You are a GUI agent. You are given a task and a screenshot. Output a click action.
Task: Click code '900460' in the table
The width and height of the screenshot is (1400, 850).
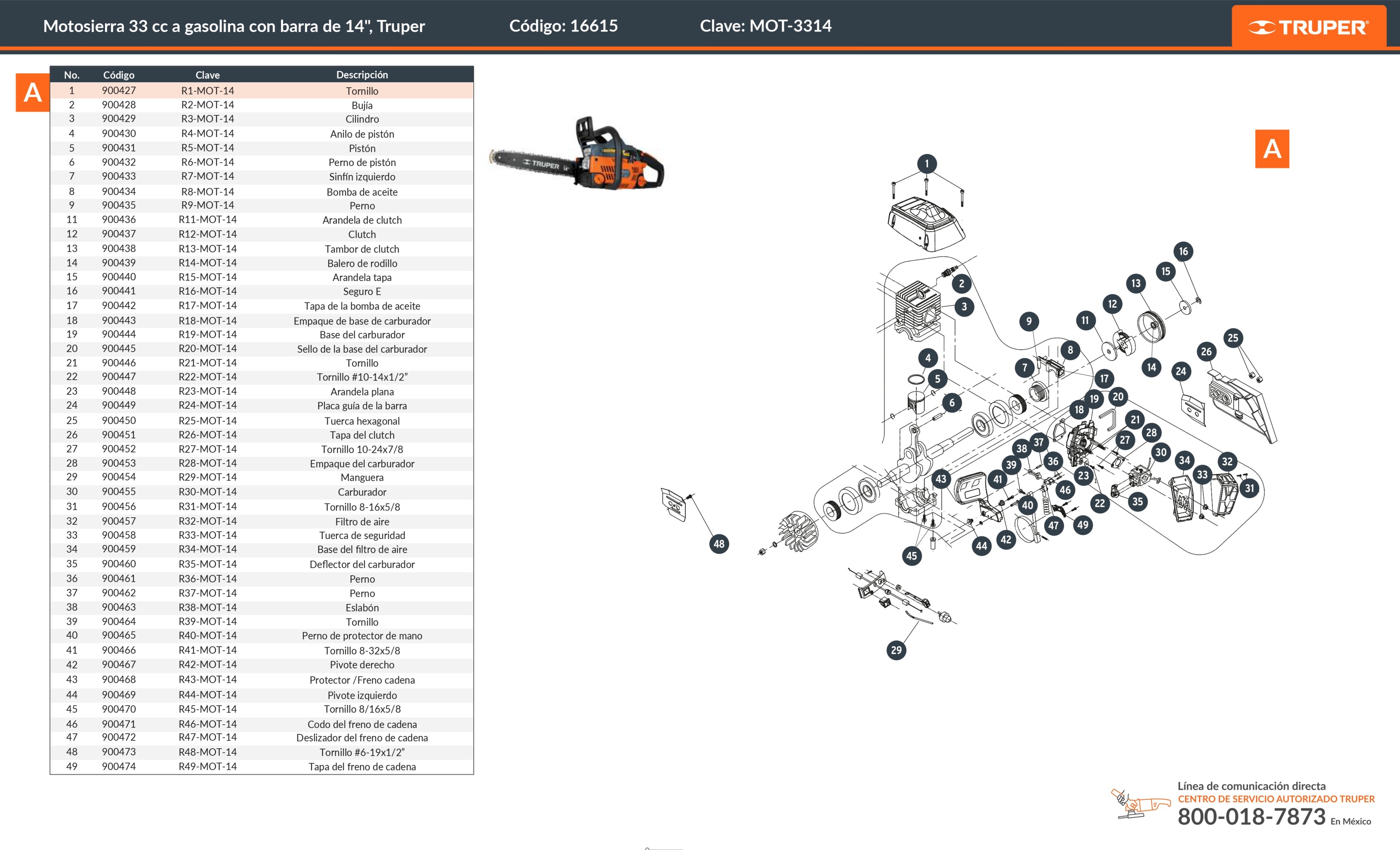pyautogui.click(x=119, y=564)
